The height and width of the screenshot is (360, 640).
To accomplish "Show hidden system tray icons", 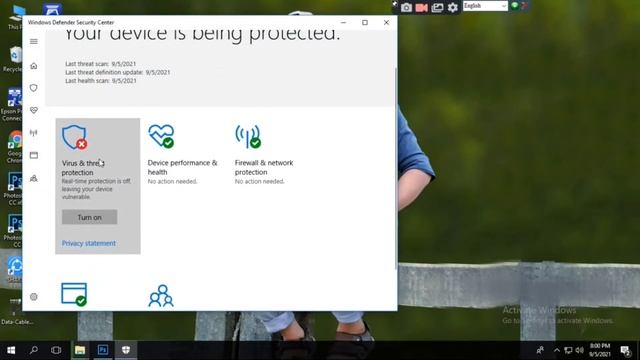I will pos(557,350).
